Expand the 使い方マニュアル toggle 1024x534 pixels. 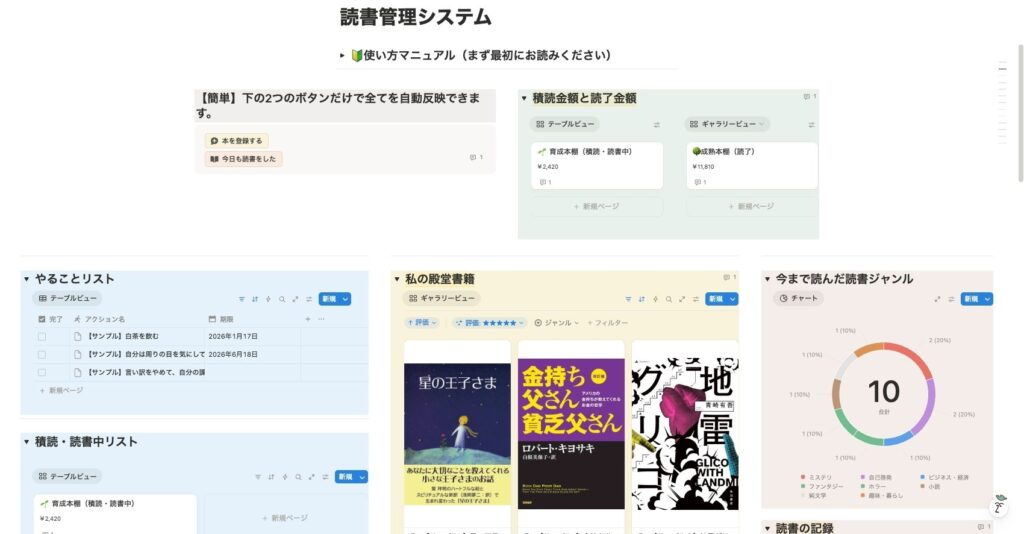(x=342, y=56)
